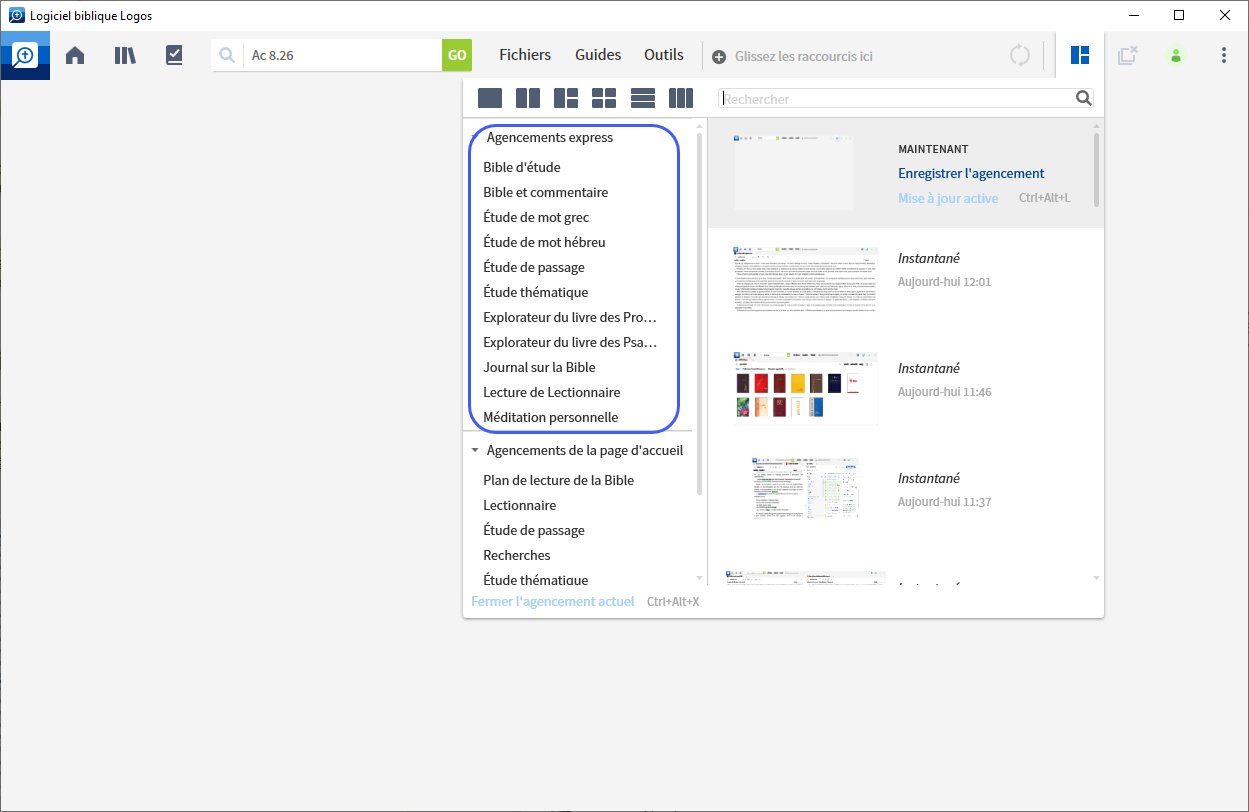
Task: Go to the Home page icon
Action: point(75,56)
